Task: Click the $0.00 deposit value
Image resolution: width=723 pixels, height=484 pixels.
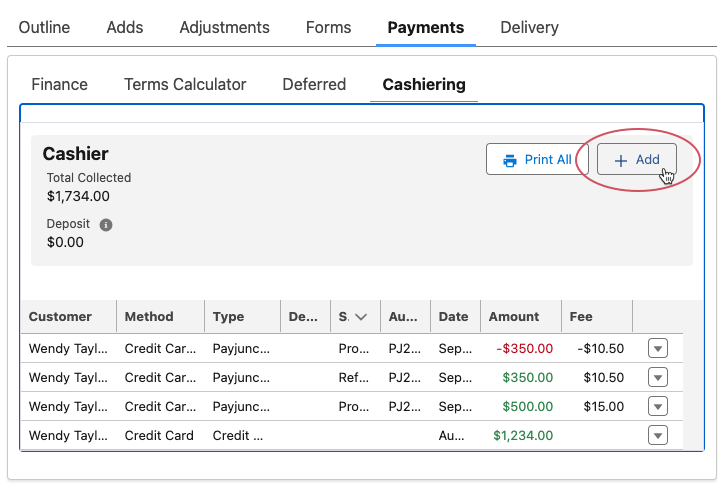Action: point(65,242)
